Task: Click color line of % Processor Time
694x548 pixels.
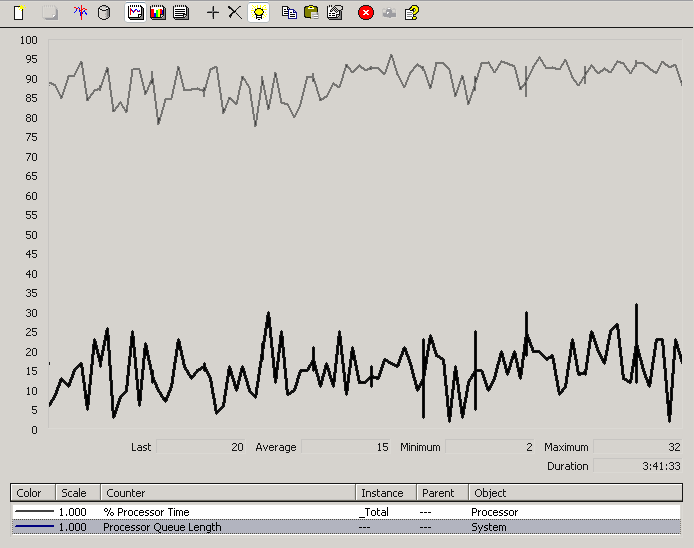Action: pyautogui.click(x=34, y=512)
